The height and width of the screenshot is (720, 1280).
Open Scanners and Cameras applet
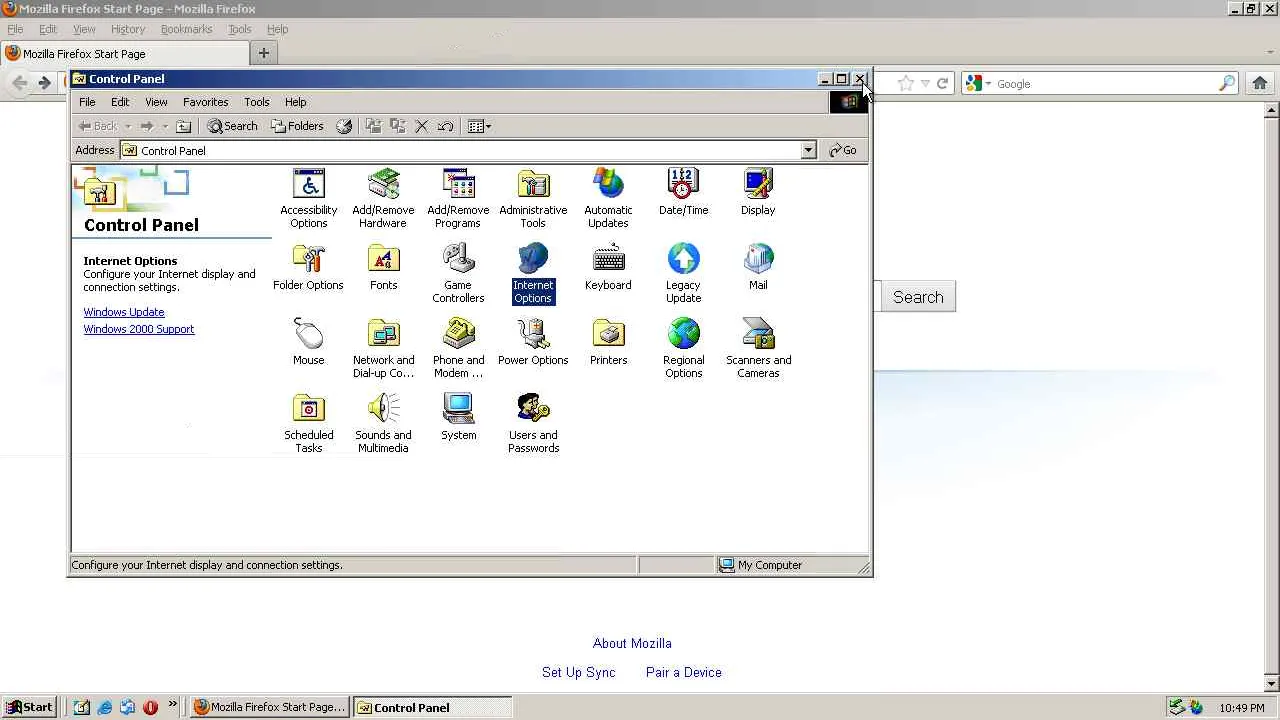(x=758, y=348)
